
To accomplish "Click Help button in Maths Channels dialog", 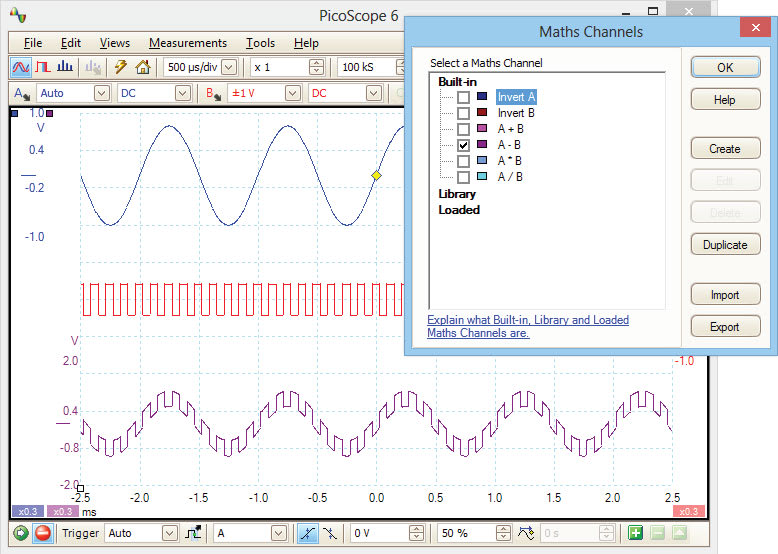I will click(725, 100).
